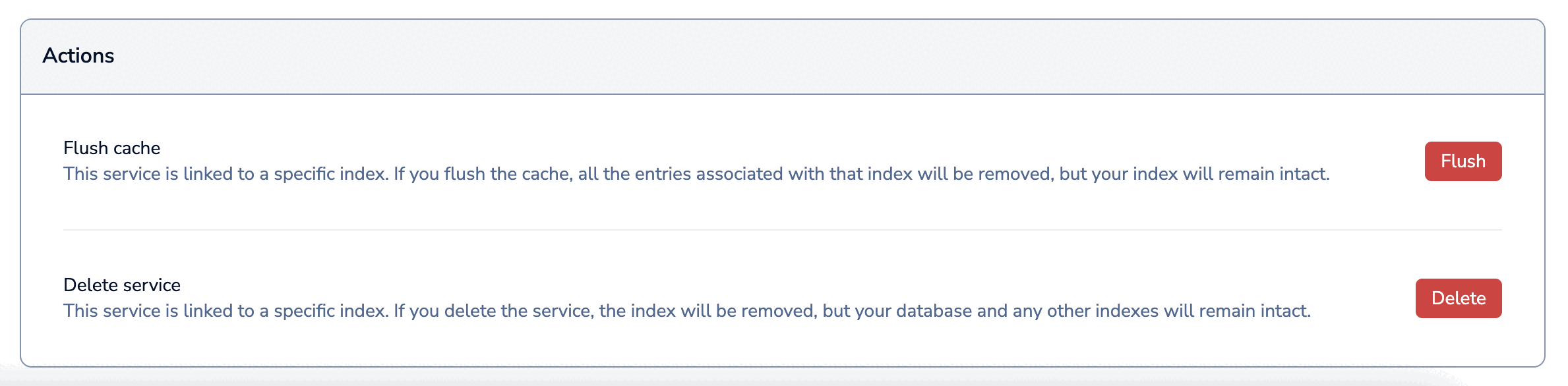Click the 'Delete service' heading
This screenshot has height=386, width=1568.
[122, 285]
